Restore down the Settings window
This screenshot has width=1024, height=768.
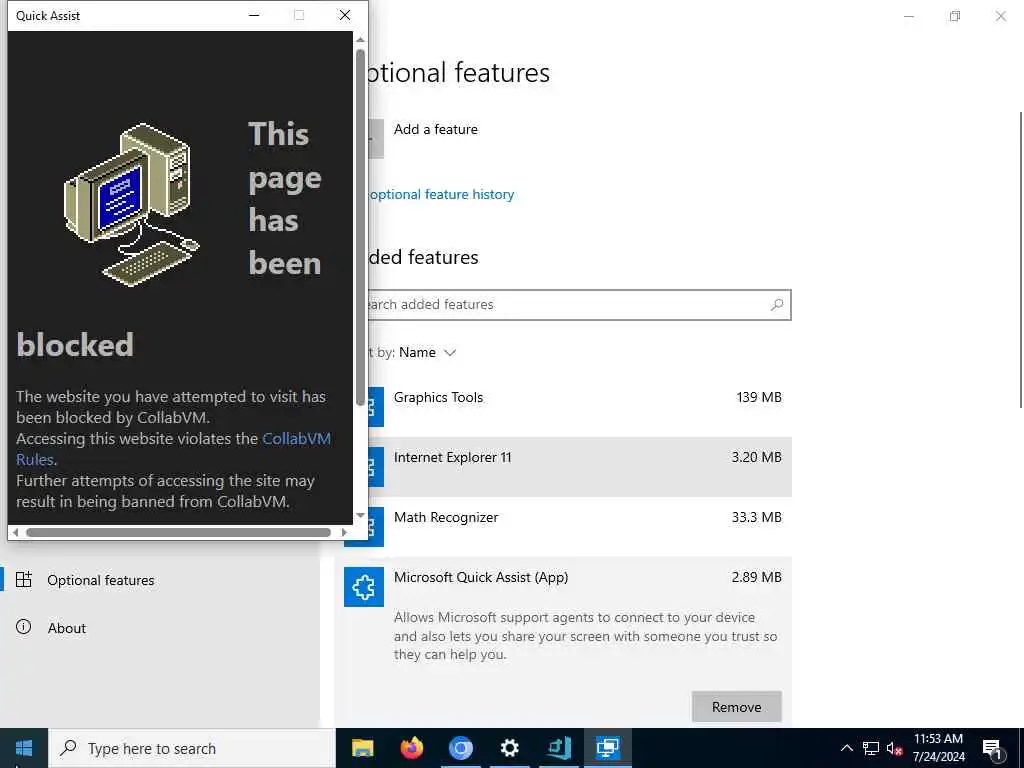point(955,16)
